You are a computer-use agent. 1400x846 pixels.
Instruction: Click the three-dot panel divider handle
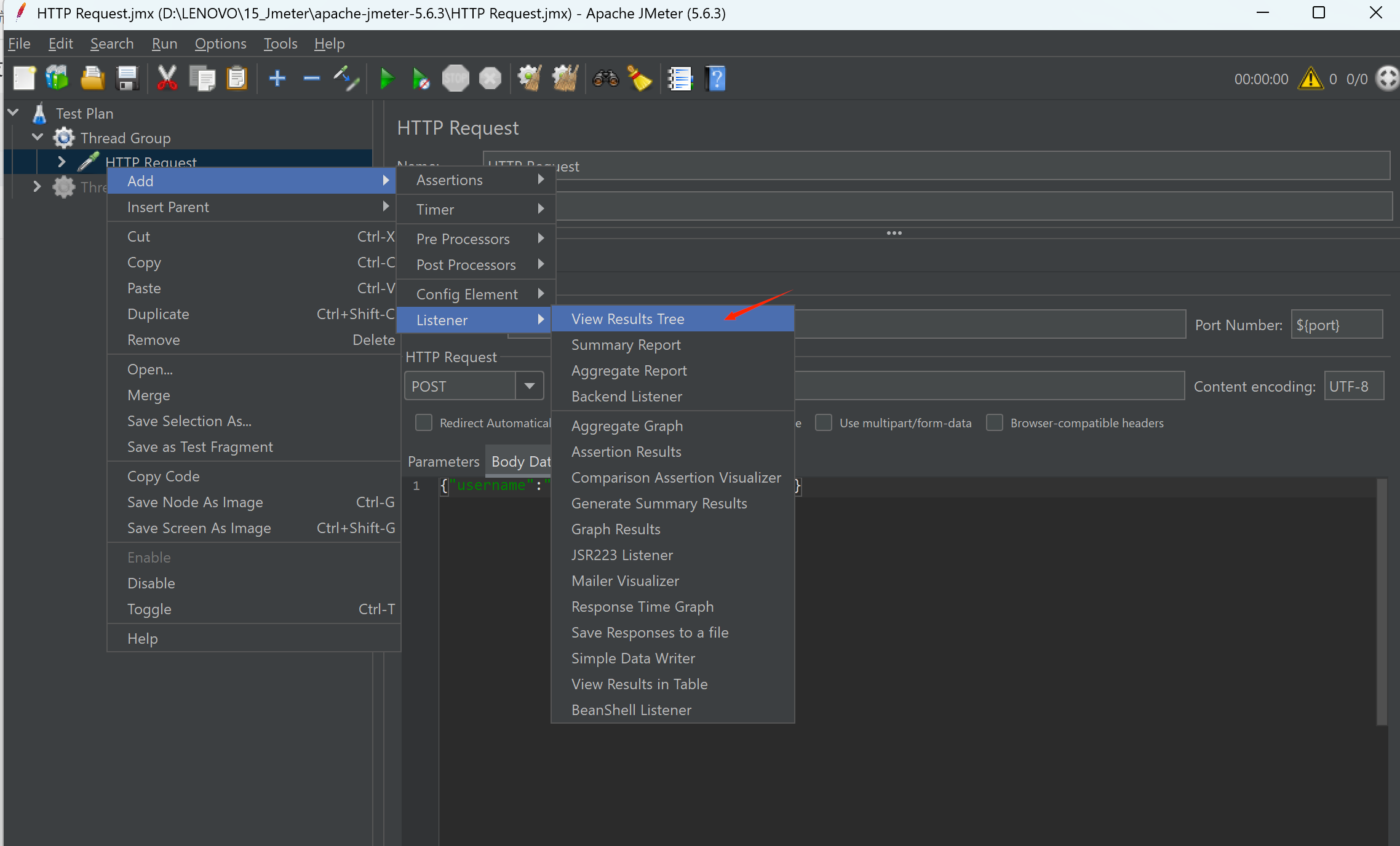coord(894,233)
